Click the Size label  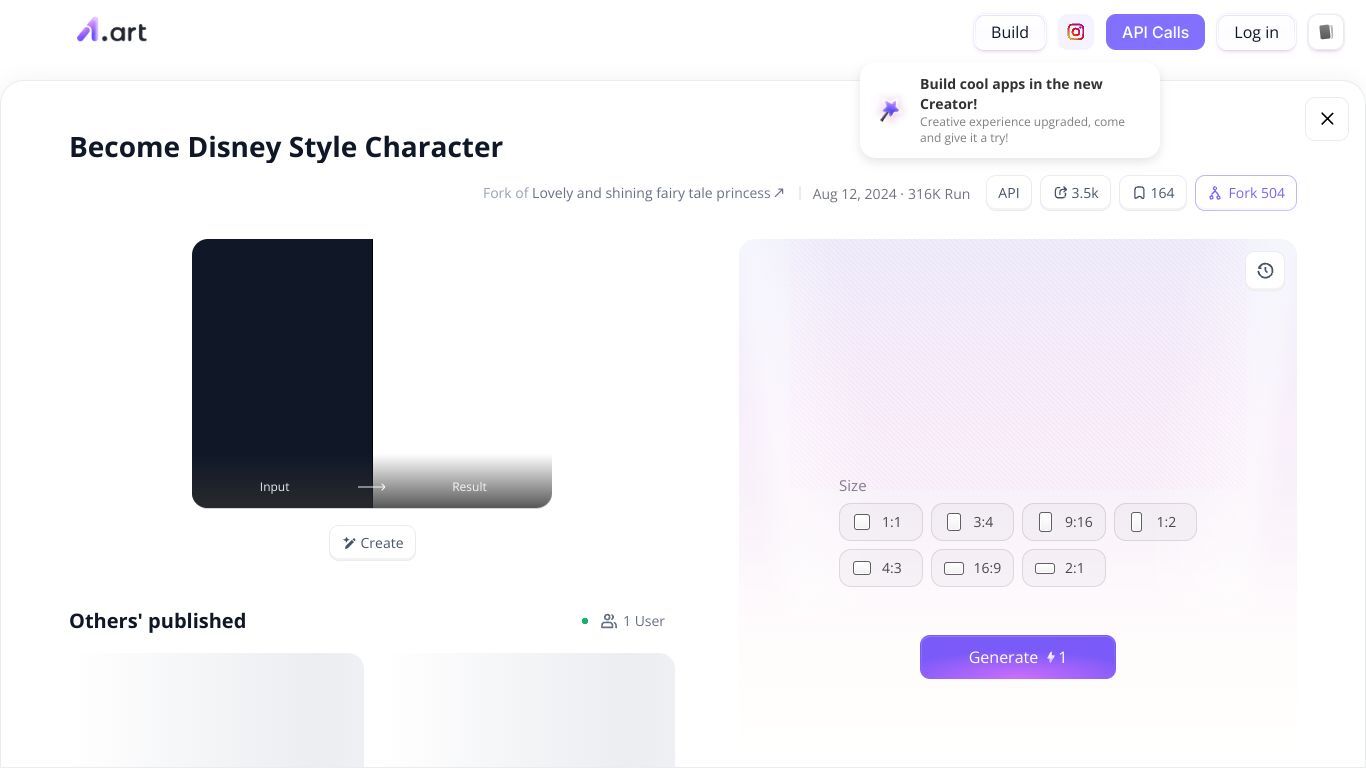tap(852, 486)
